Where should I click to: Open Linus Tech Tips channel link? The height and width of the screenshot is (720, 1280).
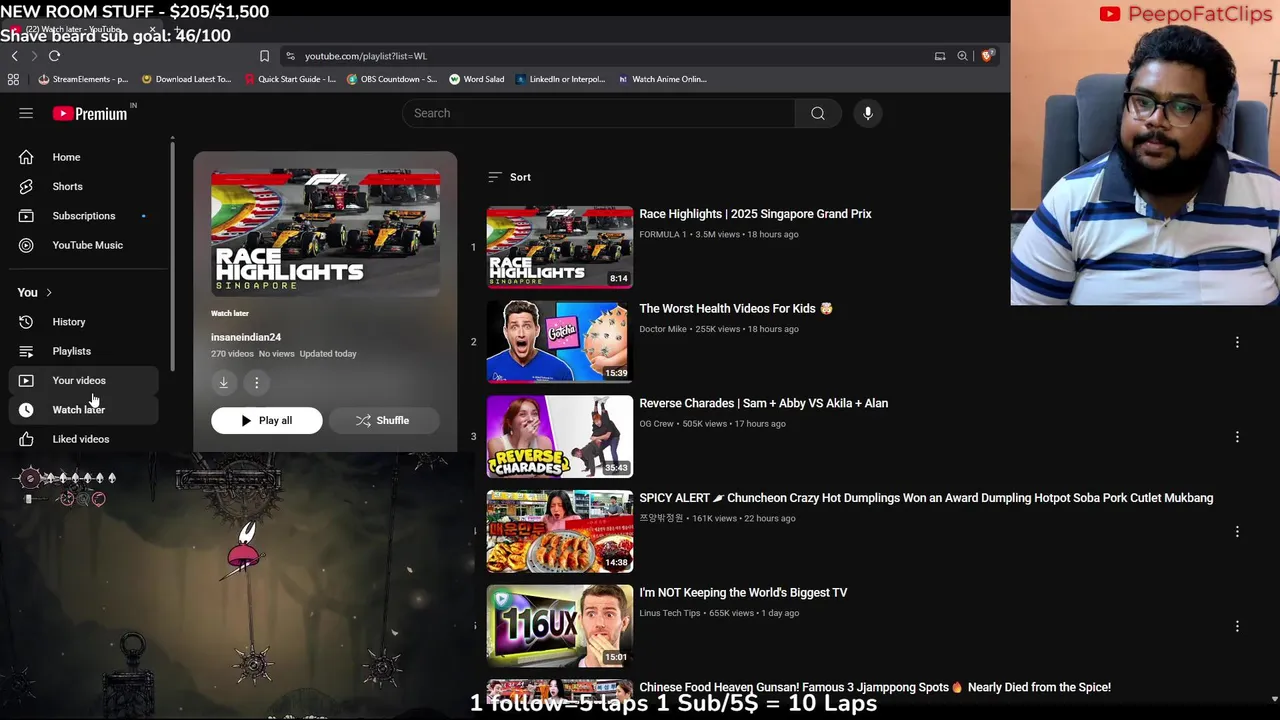(x=670, y=613)
